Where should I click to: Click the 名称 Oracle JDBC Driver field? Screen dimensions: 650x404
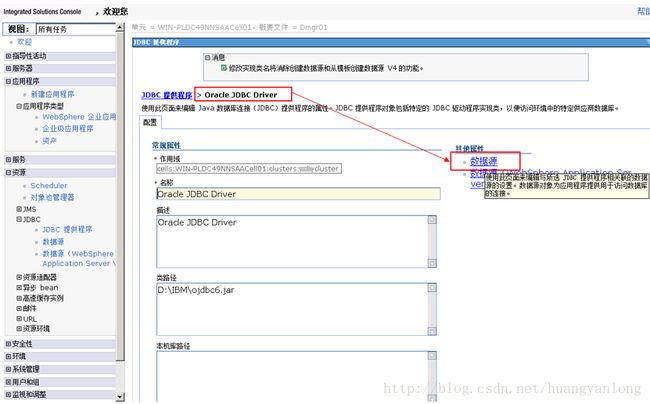(298, 194)
